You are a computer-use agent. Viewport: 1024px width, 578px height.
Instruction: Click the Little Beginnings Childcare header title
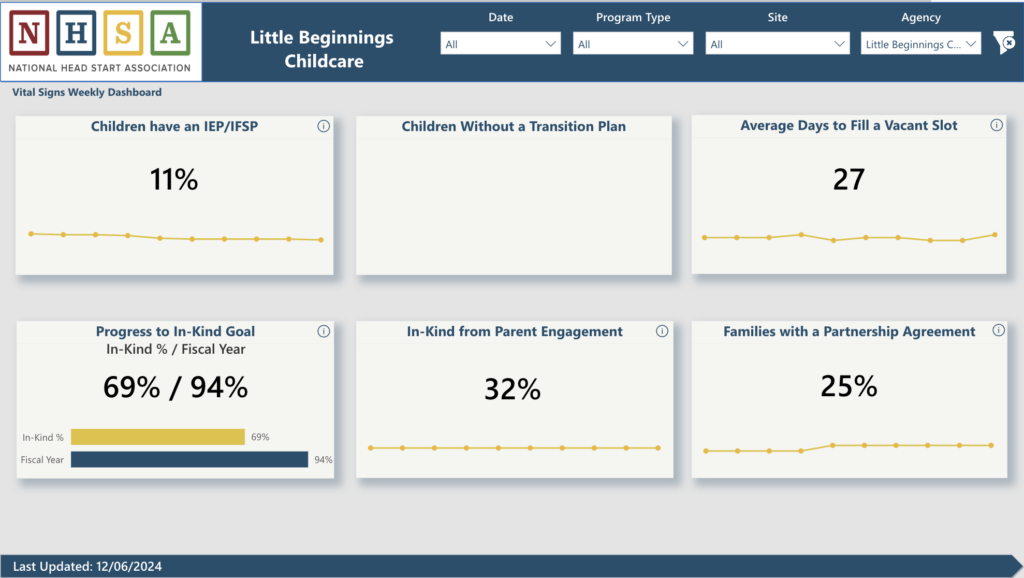coord(321,49)
